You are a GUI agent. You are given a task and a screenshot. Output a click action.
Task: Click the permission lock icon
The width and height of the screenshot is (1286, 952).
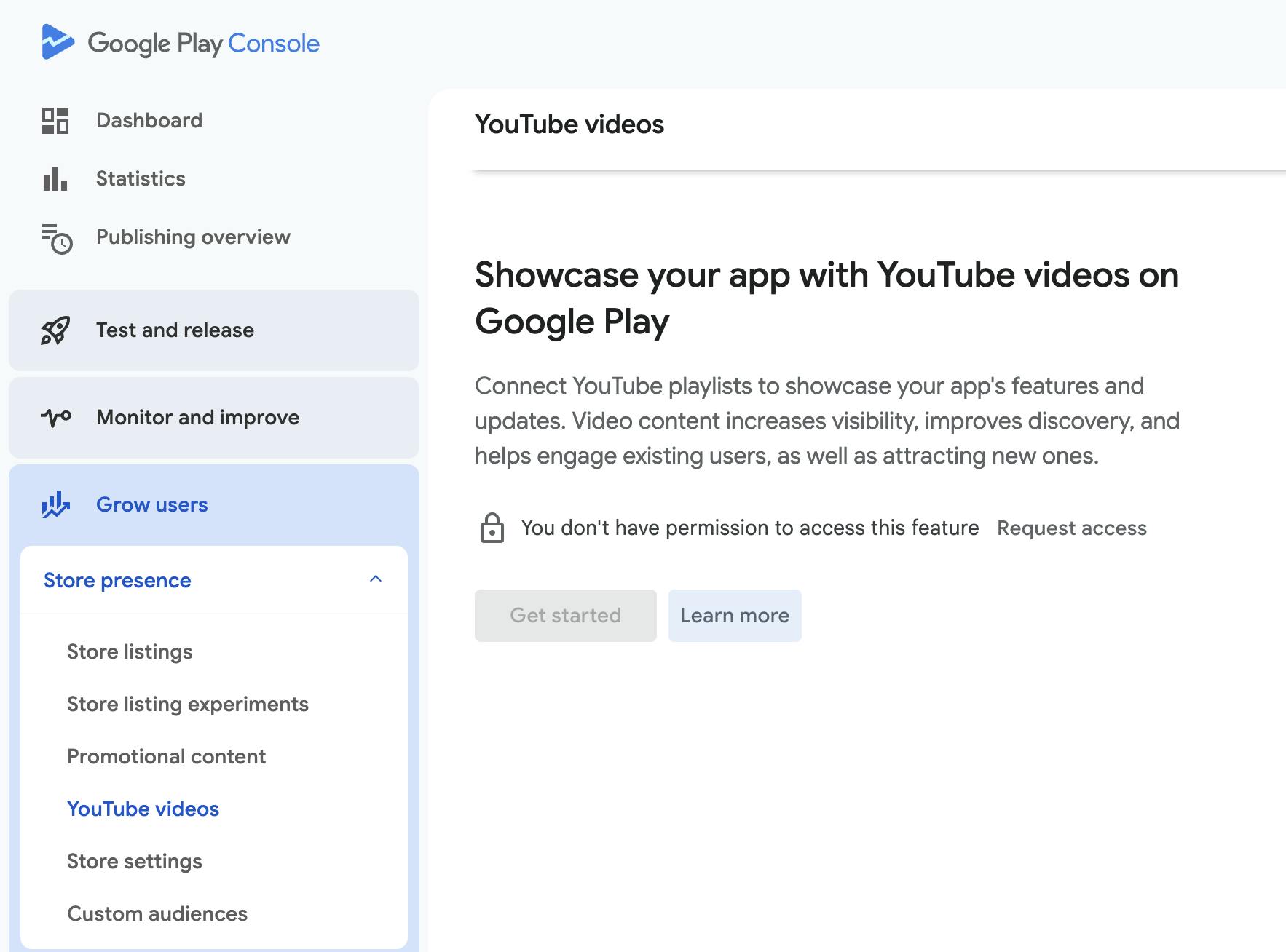pos(492,528)
